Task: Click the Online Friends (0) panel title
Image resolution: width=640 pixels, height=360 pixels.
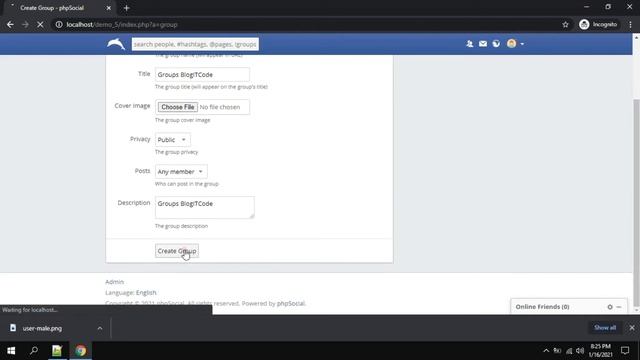Action: 542,307
